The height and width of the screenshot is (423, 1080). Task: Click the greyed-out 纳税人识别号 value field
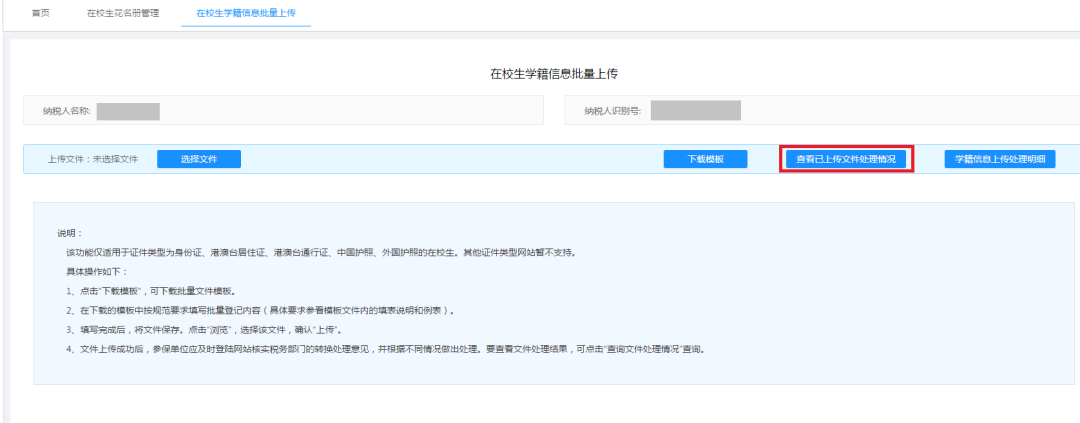[x=695, y=111]
